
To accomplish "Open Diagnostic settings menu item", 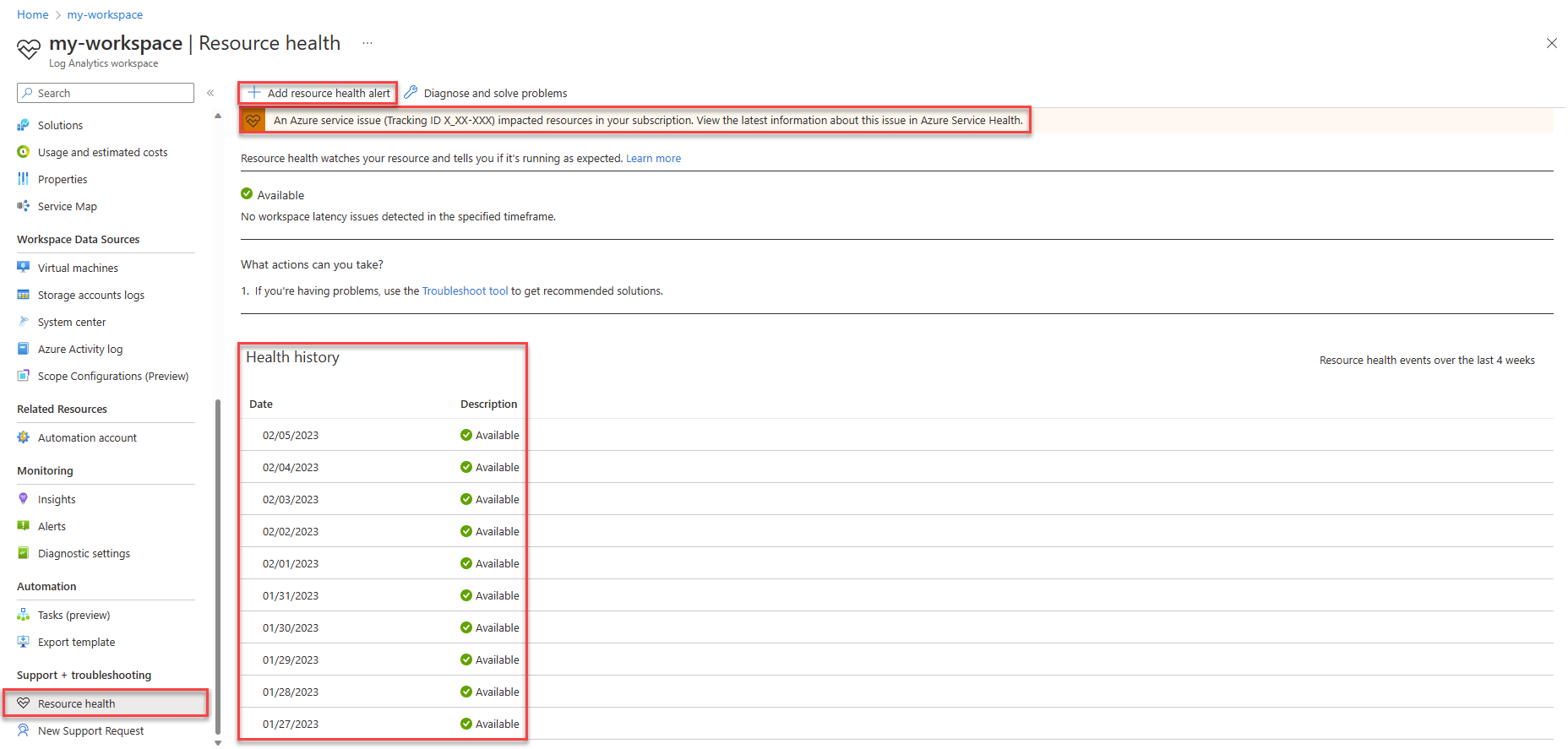I will [x=84, y=553].
